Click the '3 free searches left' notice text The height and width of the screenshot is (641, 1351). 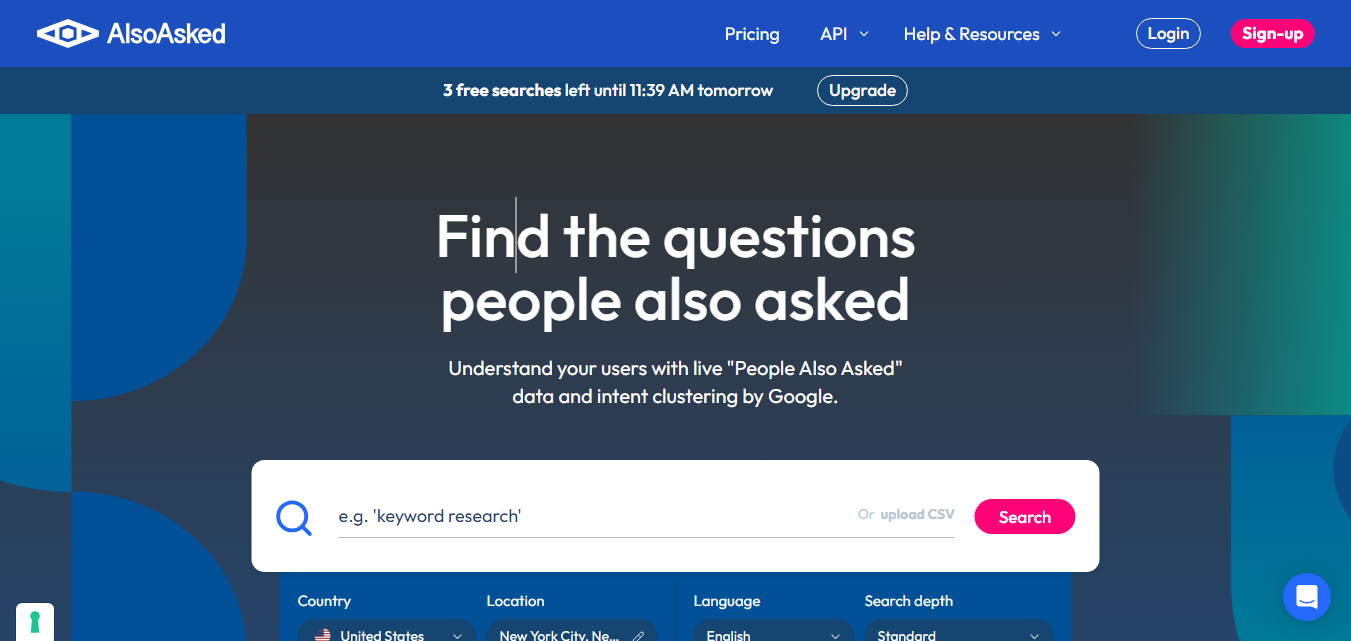pos(608,90)
